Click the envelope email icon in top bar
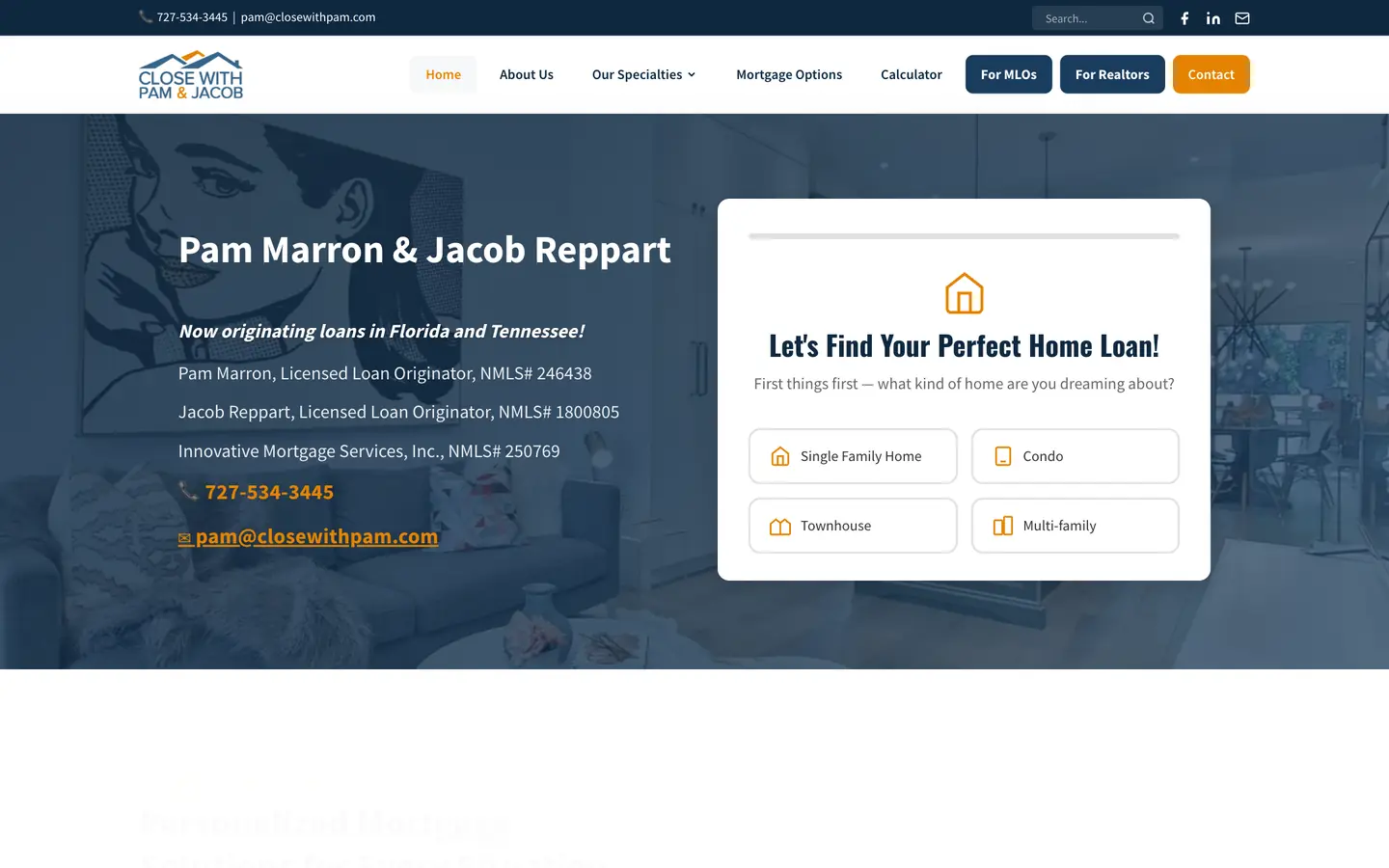 pos(1242,18)
